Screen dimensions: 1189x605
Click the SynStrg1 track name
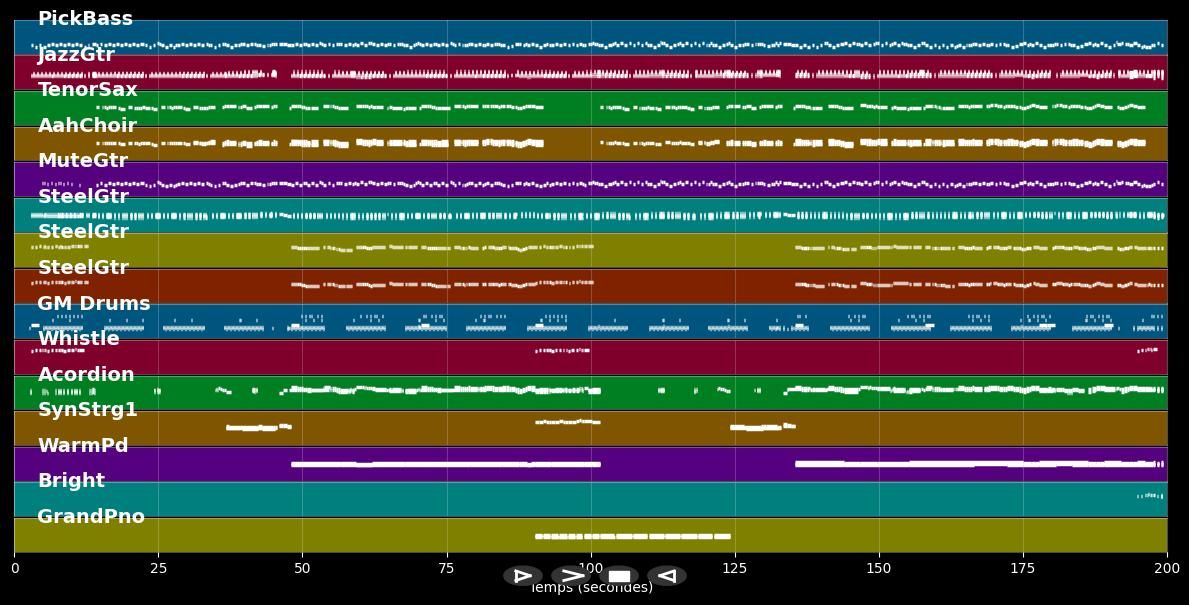click(88, 410)
